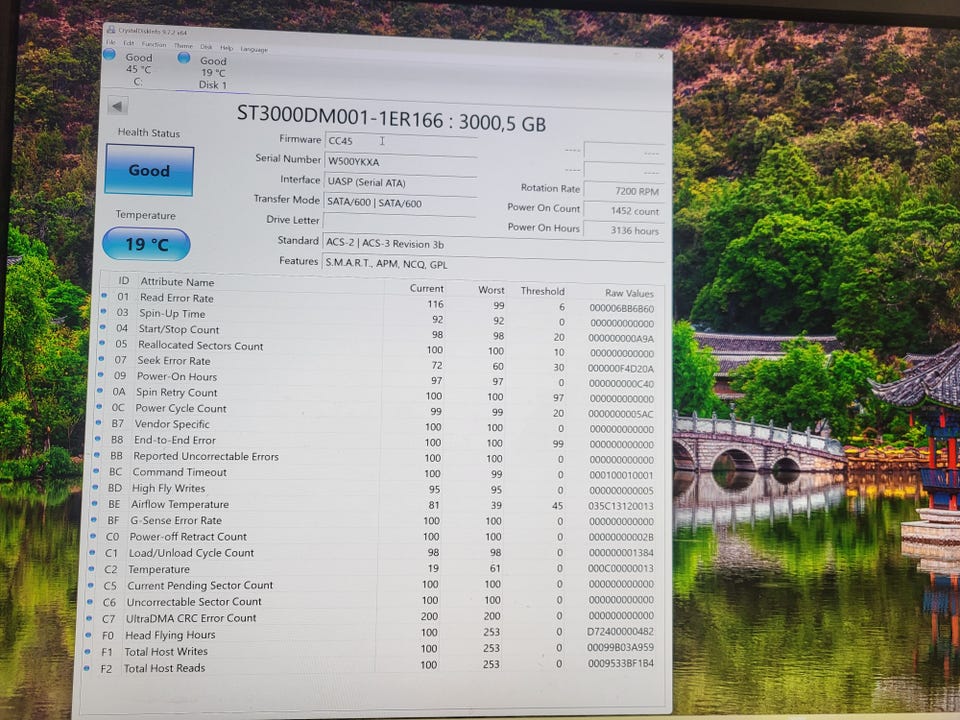Viewport: 960px width, 720px height.
Task: Click status dot for Load/Unload Cycle Count
Action: click(92, 552)
